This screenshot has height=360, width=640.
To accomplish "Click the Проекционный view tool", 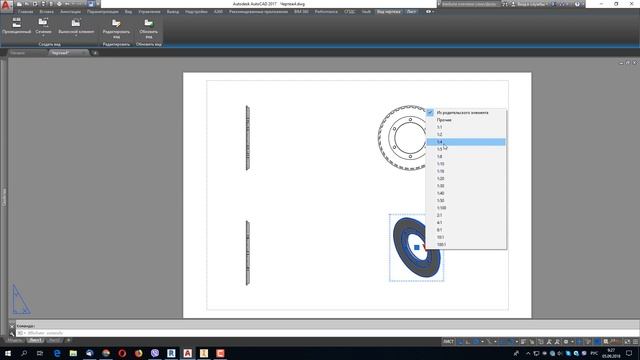I will [x=17, y=26].
